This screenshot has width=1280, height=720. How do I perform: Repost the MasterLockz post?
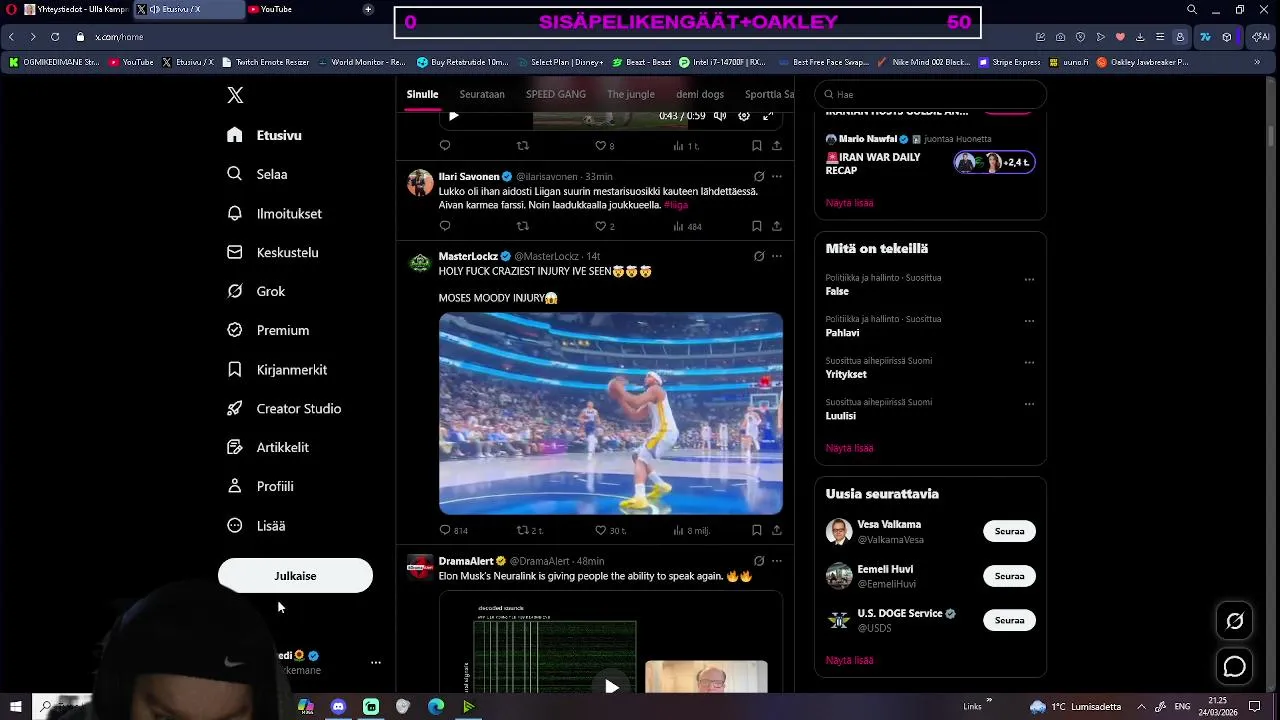pos(522,530)
